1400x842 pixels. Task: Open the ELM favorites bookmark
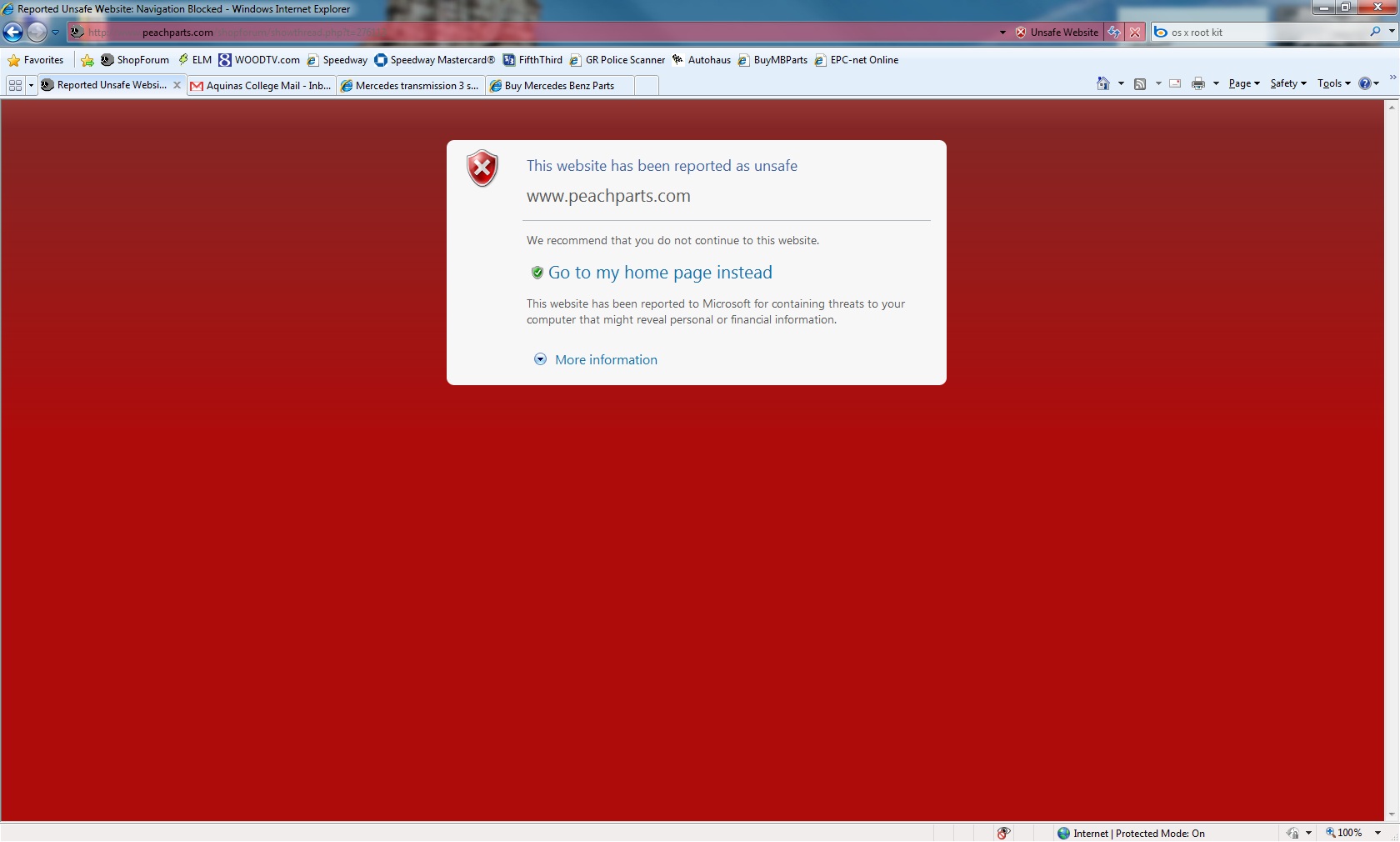tap(195, 60)
